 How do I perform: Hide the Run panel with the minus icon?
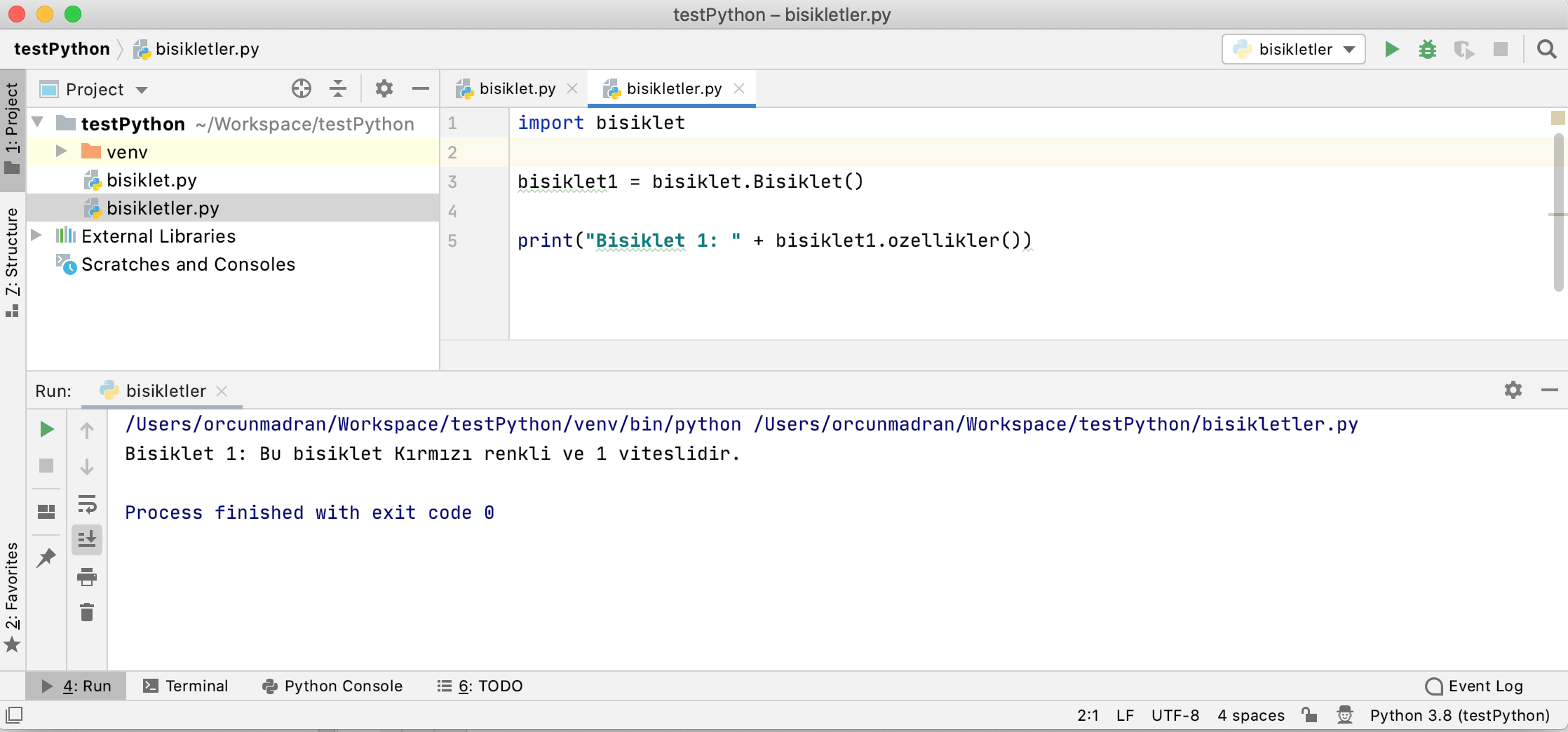pos(1550,390)
